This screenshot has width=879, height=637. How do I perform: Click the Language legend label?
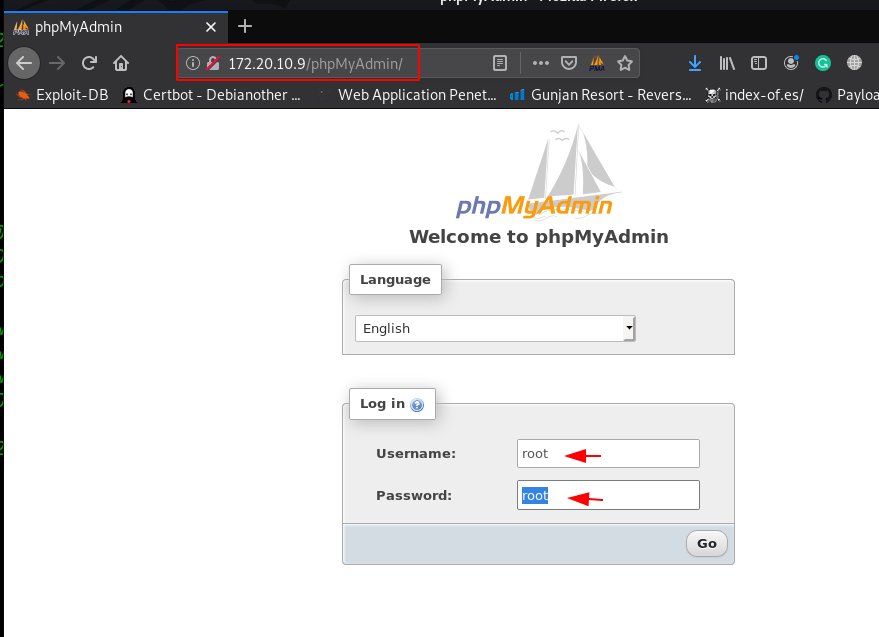(x=395, y=279)
